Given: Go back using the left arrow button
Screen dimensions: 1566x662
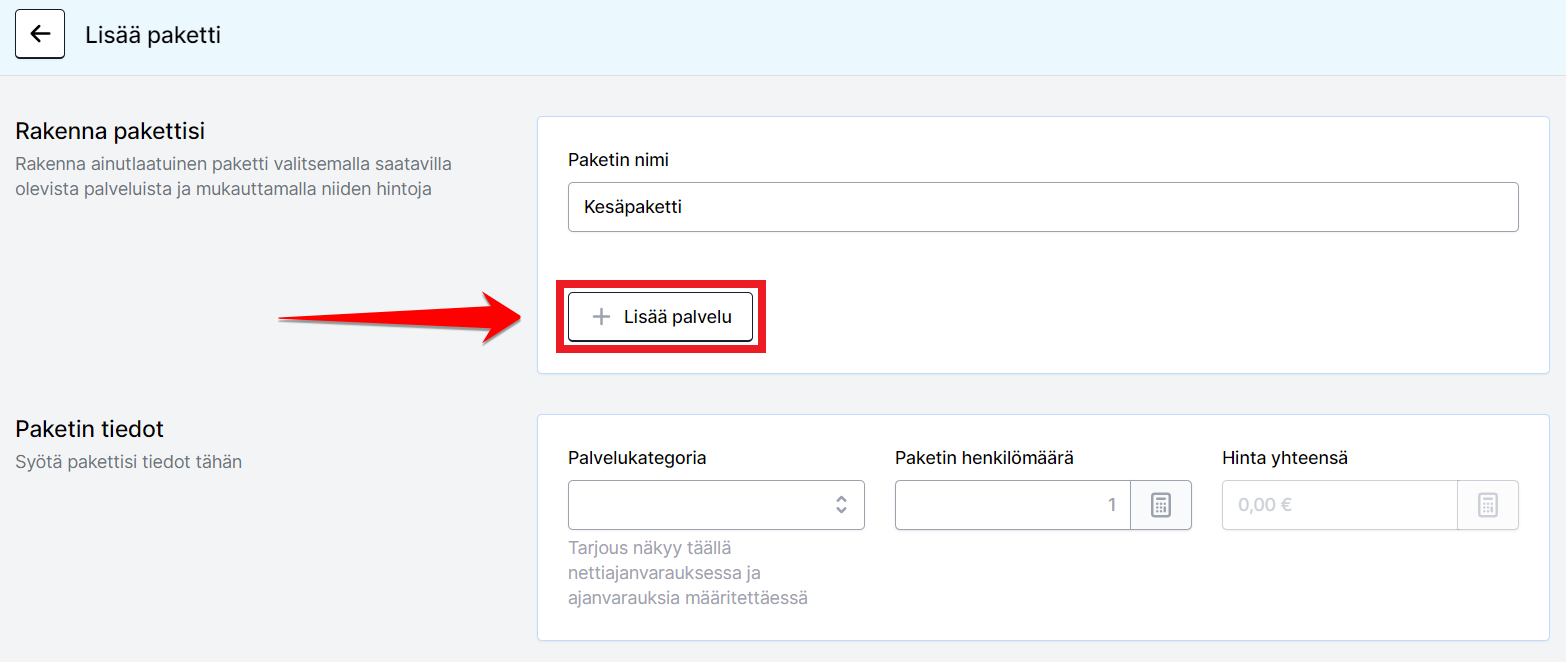Looking at the screenshot, I should [x=40, y=34].
